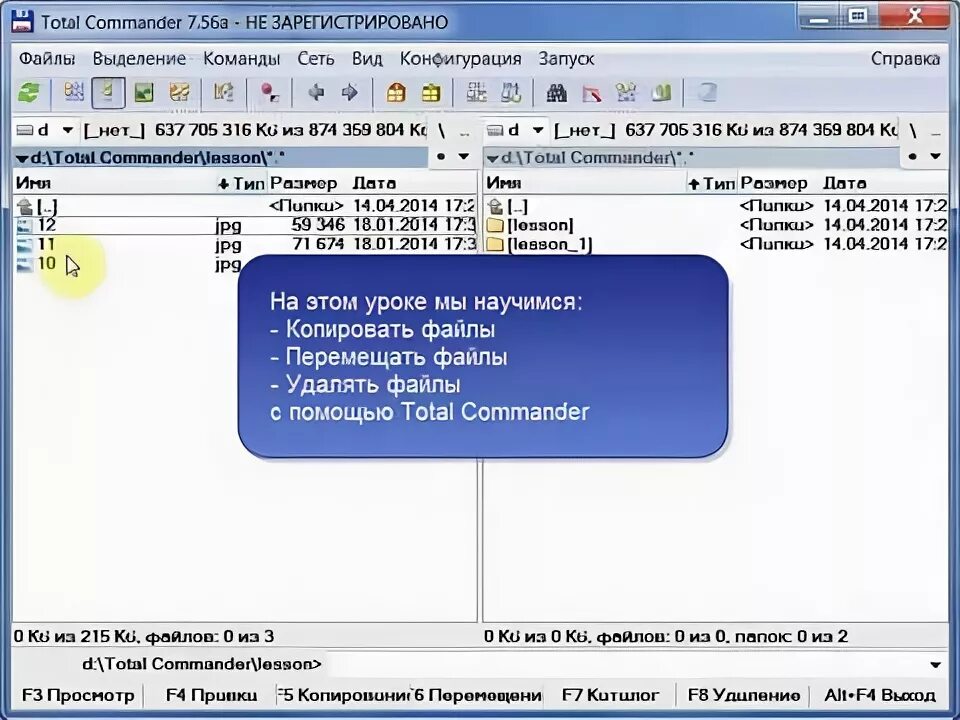The height and width of the screenshot is (720, 960).
Task: Open file search with binoculars icon
Action: coord(556,93)
